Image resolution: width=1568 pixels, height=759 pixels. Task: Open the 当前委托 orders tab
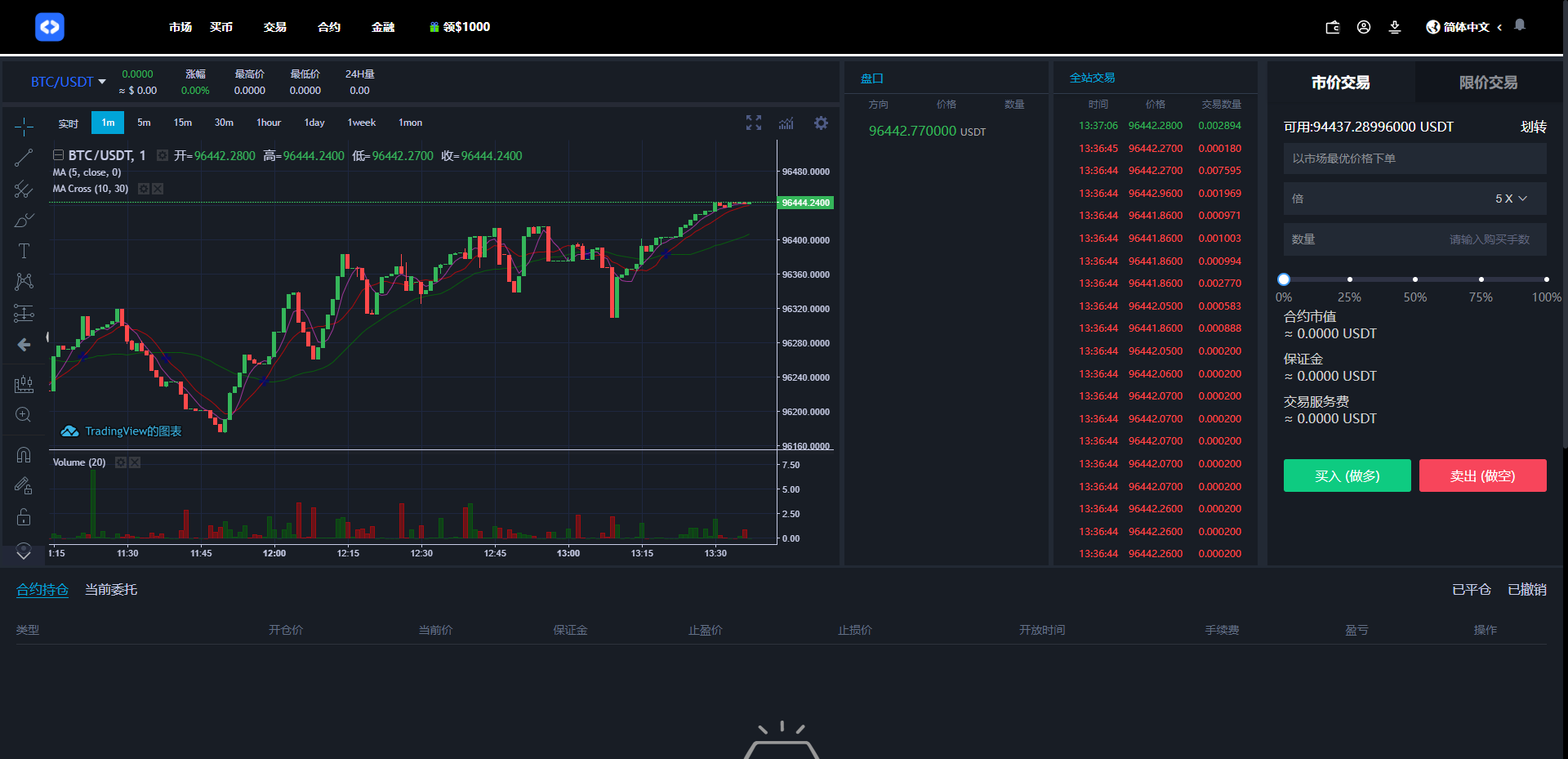(110, 589)
